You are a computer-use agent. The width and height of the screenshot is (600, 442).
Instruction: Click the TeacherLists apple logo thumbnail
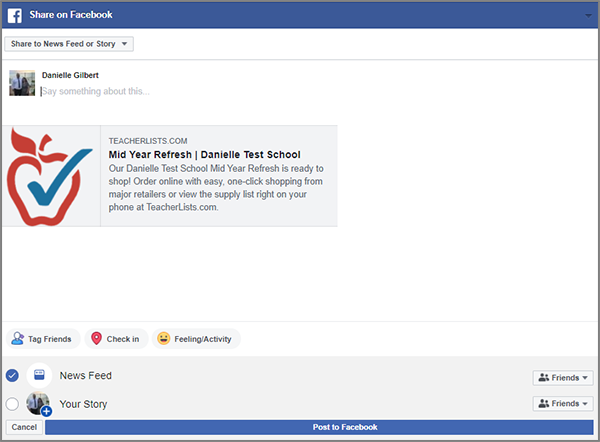pos(51,176)
